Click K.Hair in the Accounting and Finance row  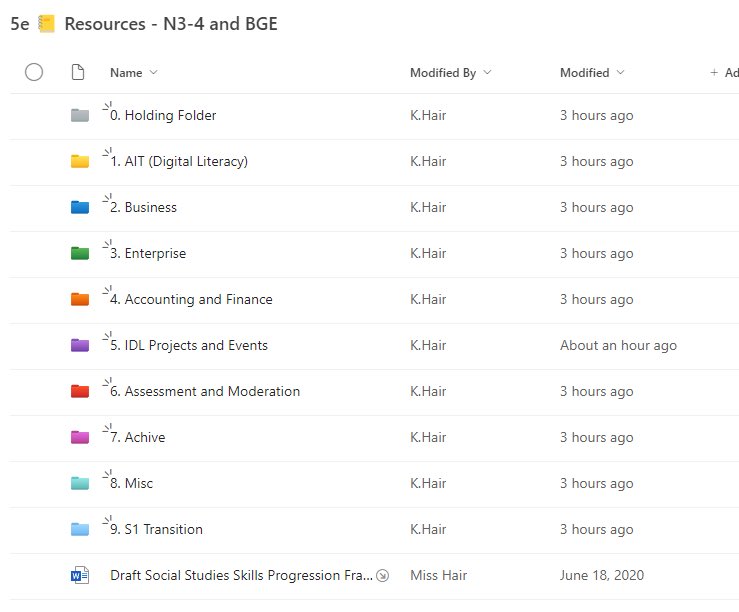coord(428,299)
